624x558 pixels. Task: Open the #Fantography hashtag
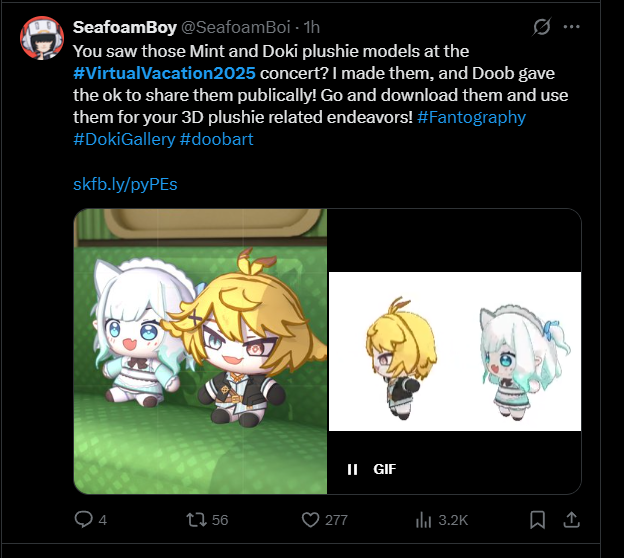(x=472, y=117)
